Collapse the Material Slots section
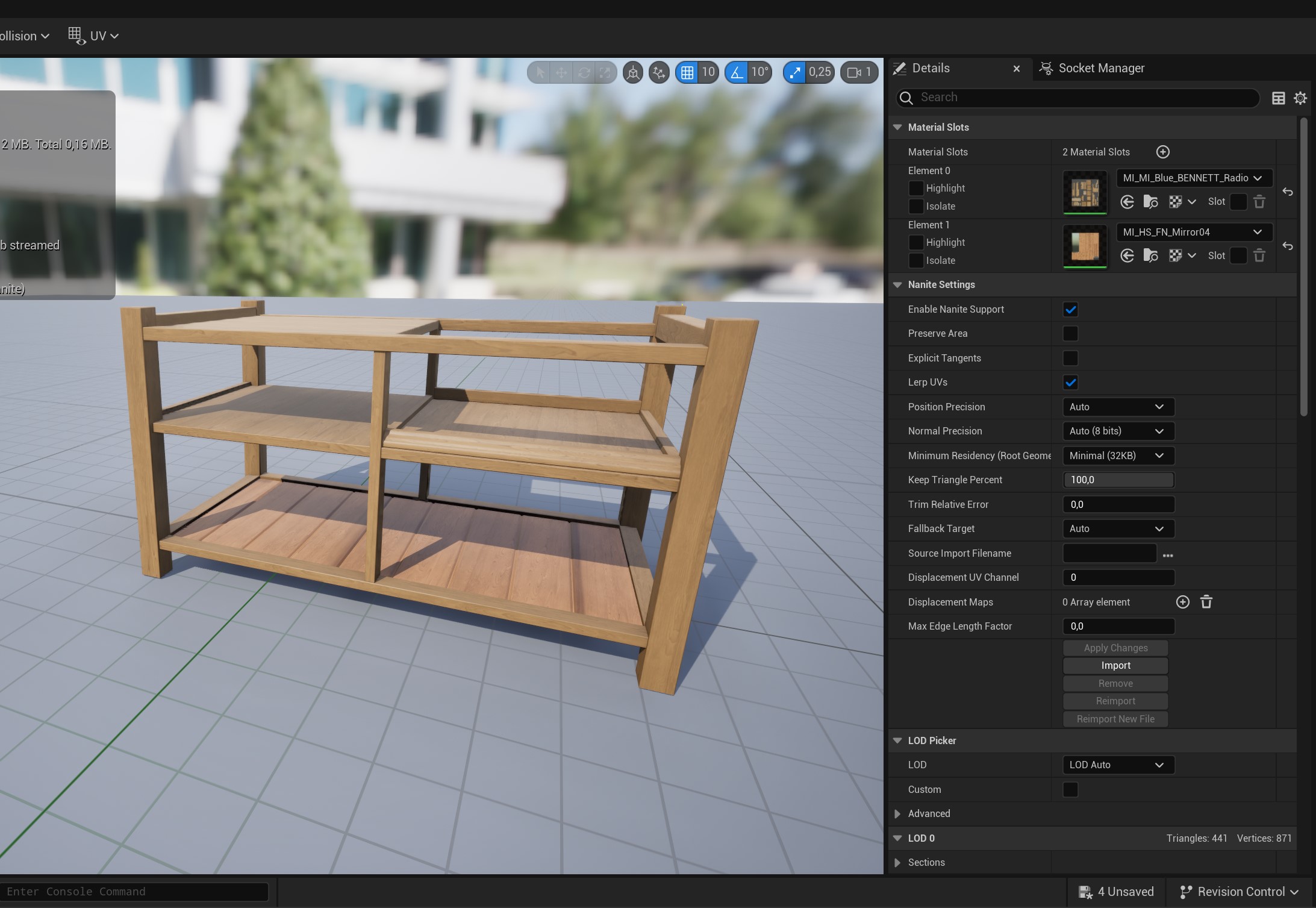 click(x=897, y=127)
